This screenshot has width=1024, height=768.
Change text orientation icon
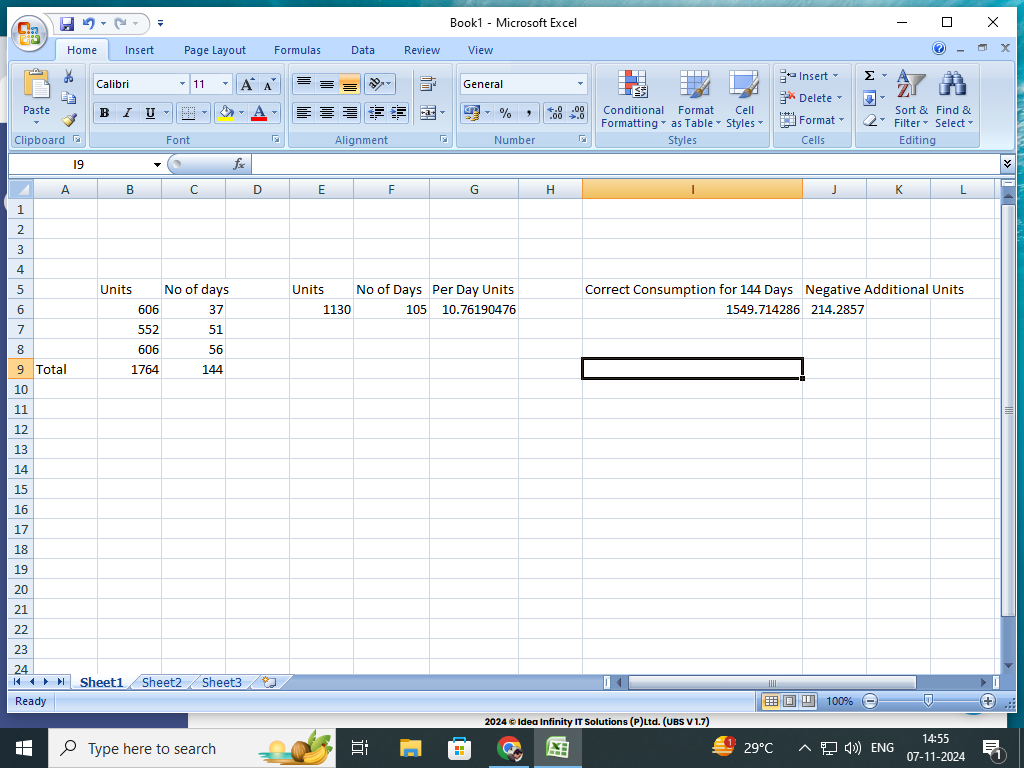tap(376, 84)
